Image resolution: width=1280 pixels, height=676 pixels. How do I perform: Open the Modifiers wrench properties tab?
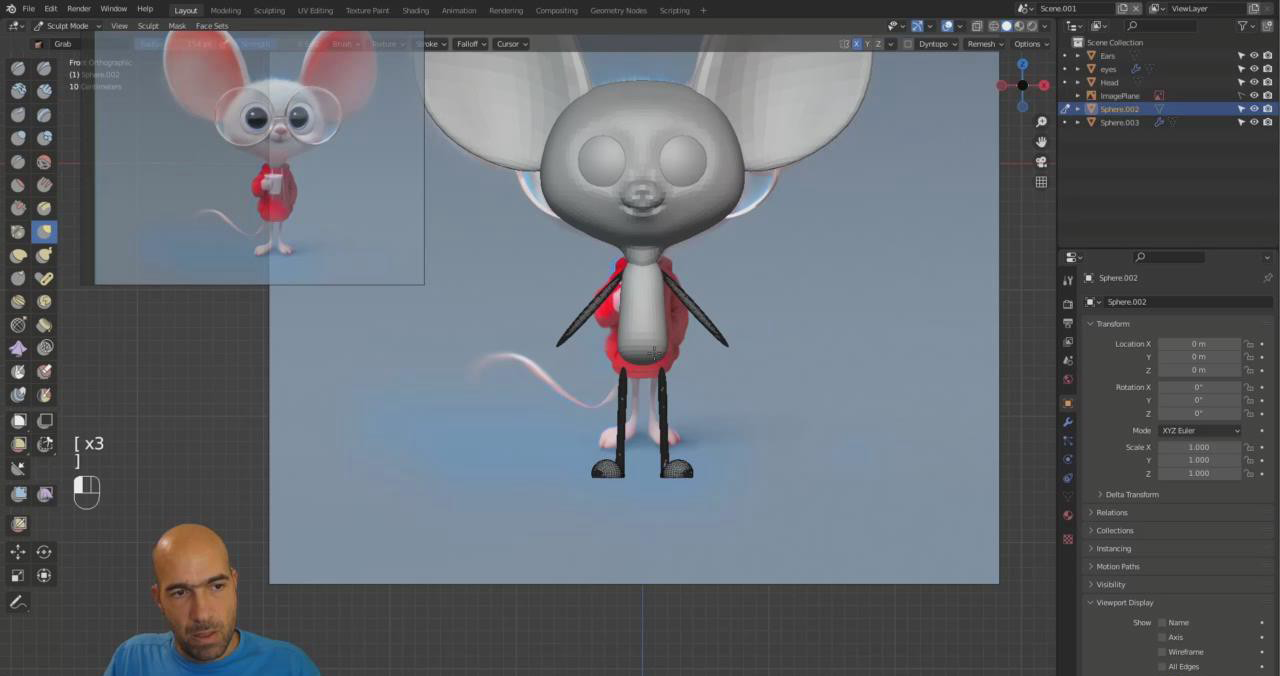1068,422
